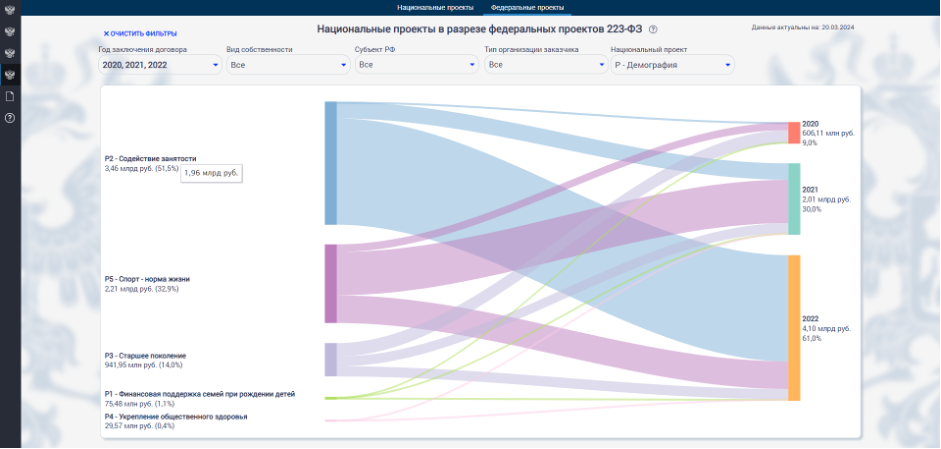Click Данные актуальны на: 20.03.2024 text
The height and width of the screenshot is (449, 941).
point(802,28)
